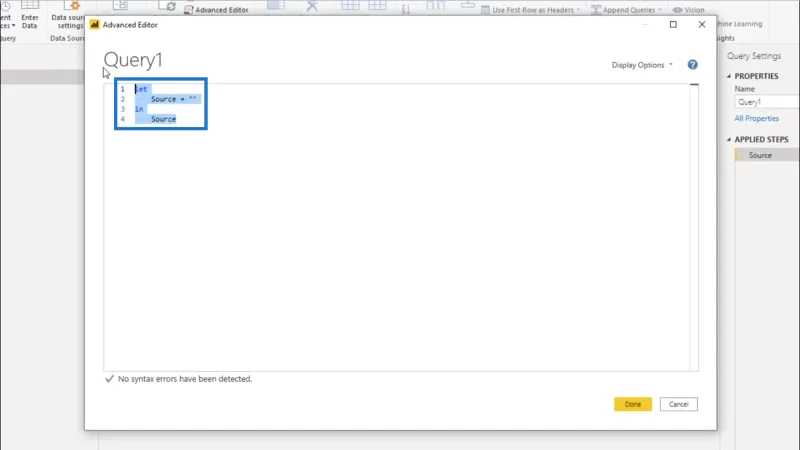Collapse the PROPERTIES section in Query Settings
Image resolution: width=800 pixels, height=450 pixels.
point(729,76)
